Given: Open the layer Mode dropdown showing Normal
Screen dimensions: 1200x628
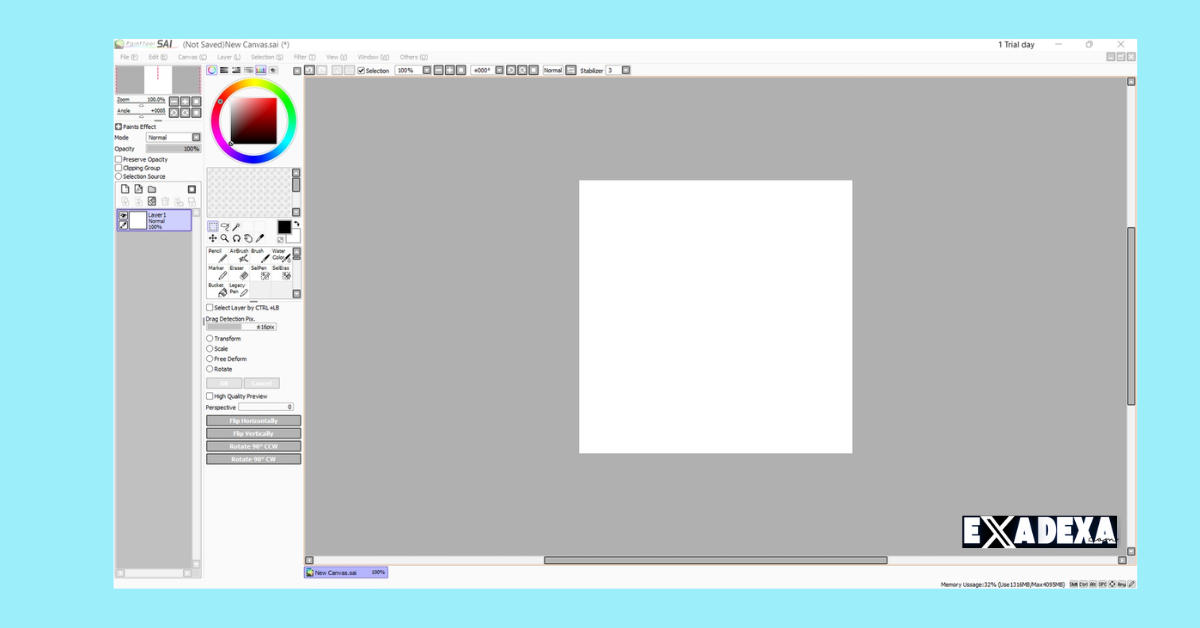Looking at the screenshot, I should point(195,137).
